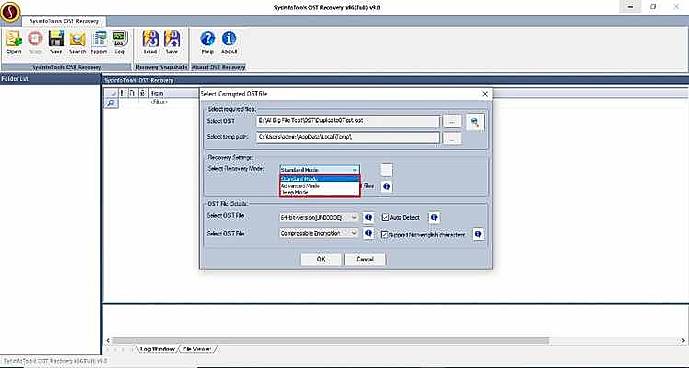Choose Deep Mode from the list
The height and width of the screenshot is (368, 689).
tap(319, 192)
